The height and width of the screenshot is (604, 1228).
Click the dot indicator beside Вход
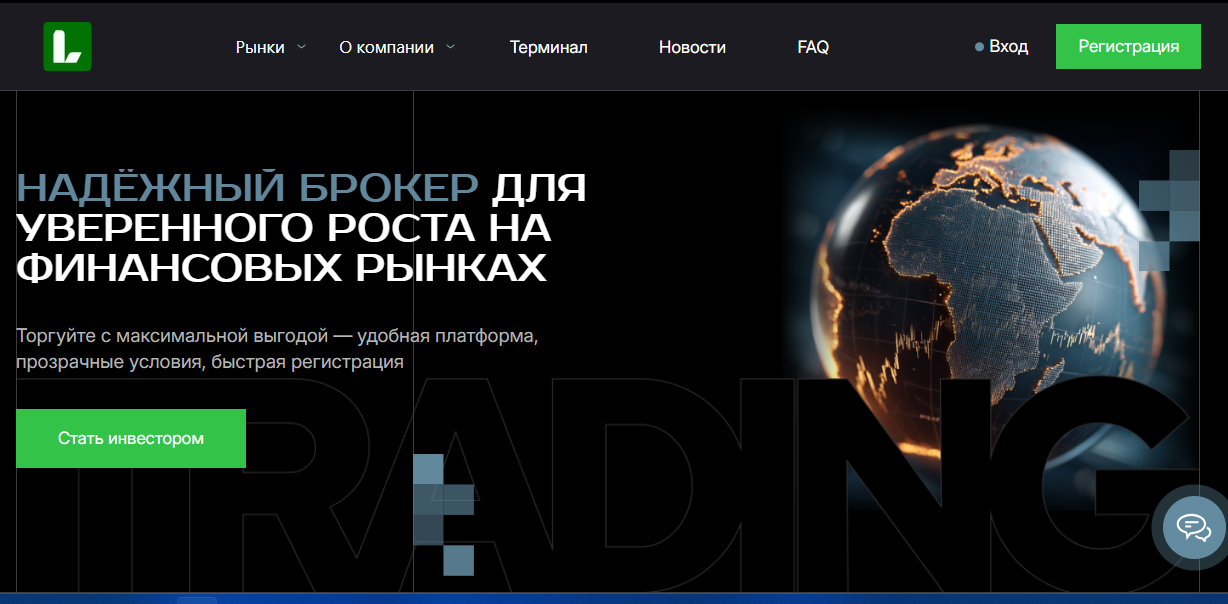click(x=979, y=47)
